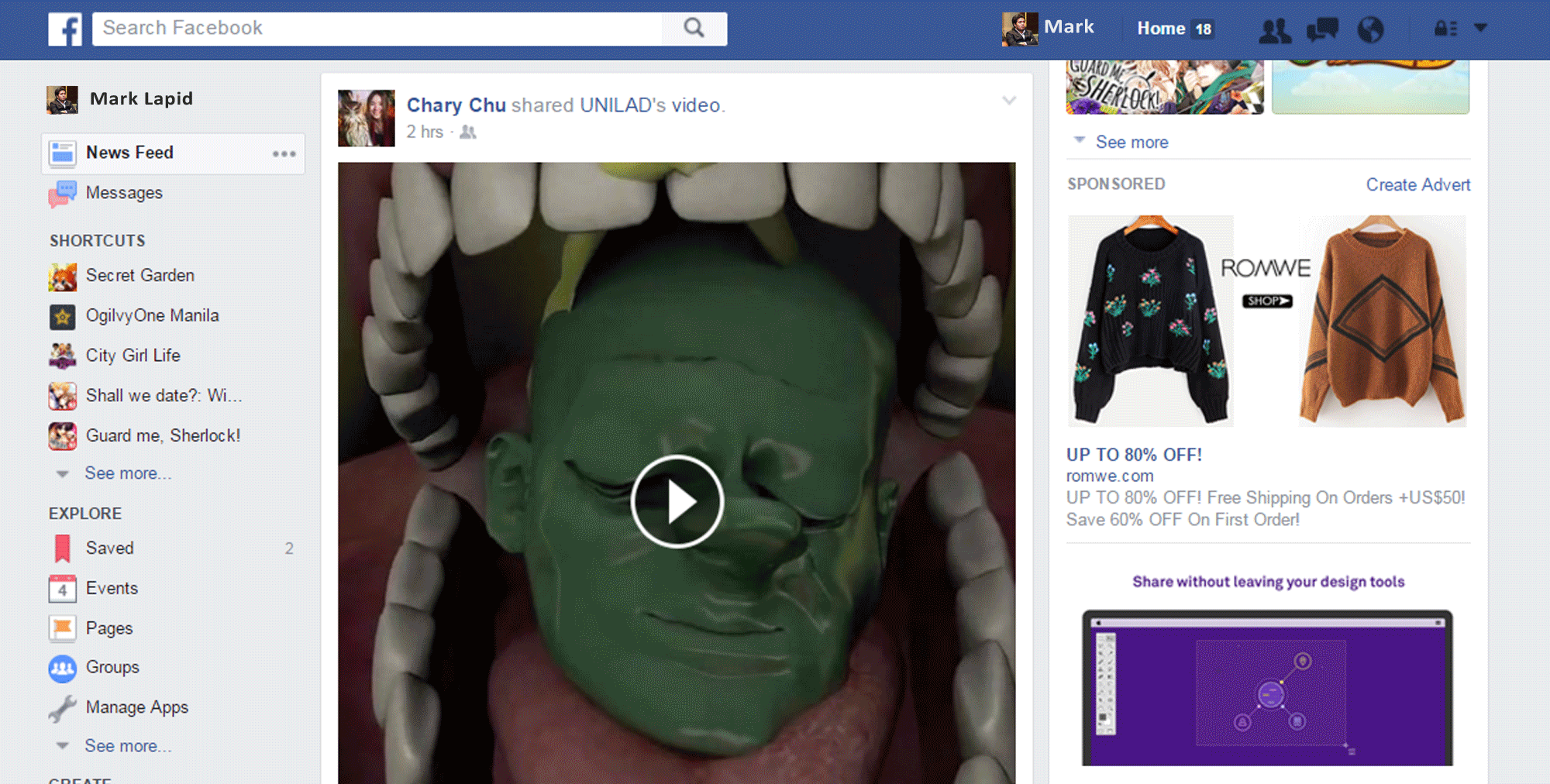Click the Saved count 2
This screenshot has width=1550, height=784.
pyautogui.click(x=289, y=549)
